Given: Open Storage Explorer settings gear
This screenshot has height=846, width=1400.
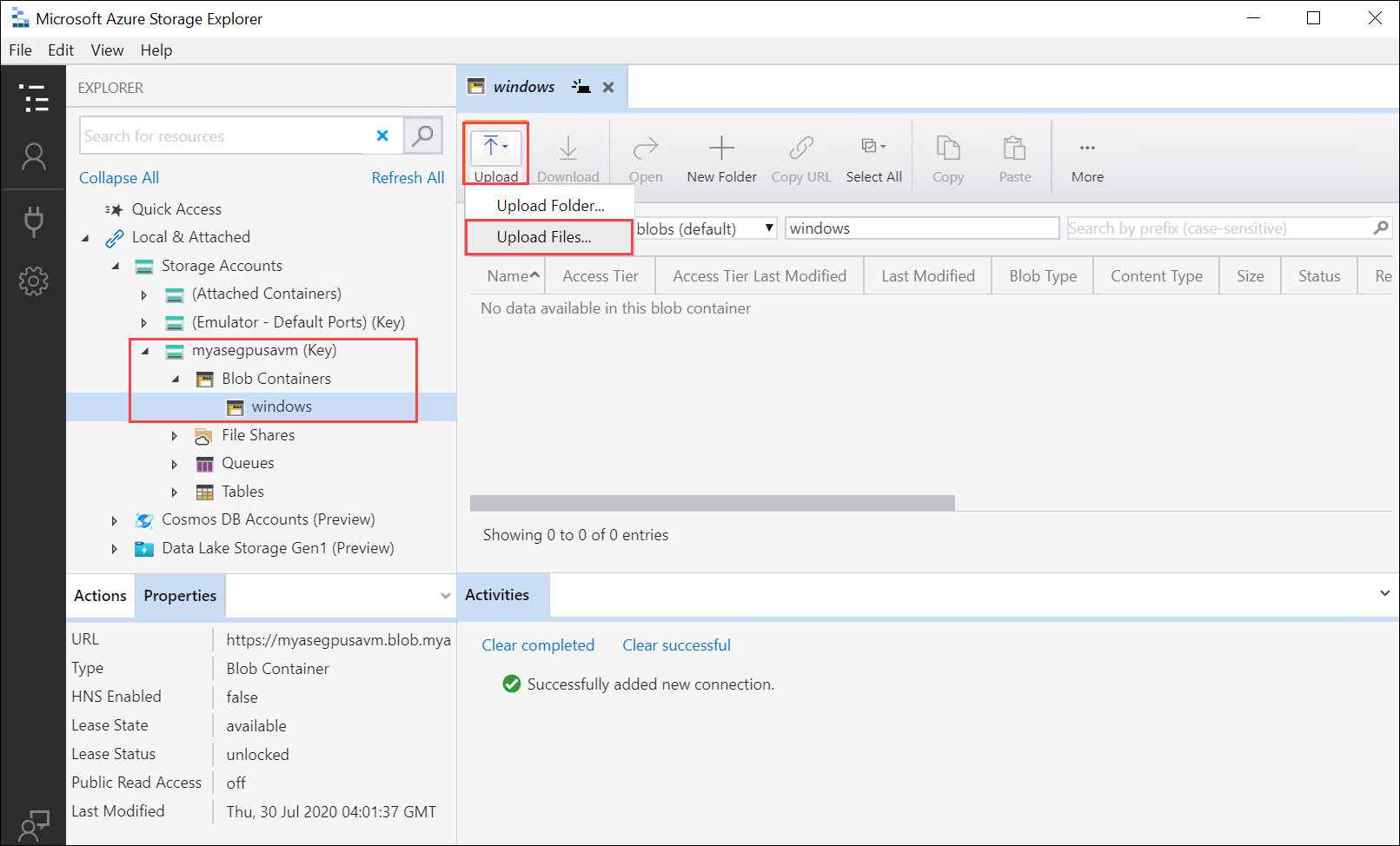Looking at the screenshot, I should pos(35,281).
